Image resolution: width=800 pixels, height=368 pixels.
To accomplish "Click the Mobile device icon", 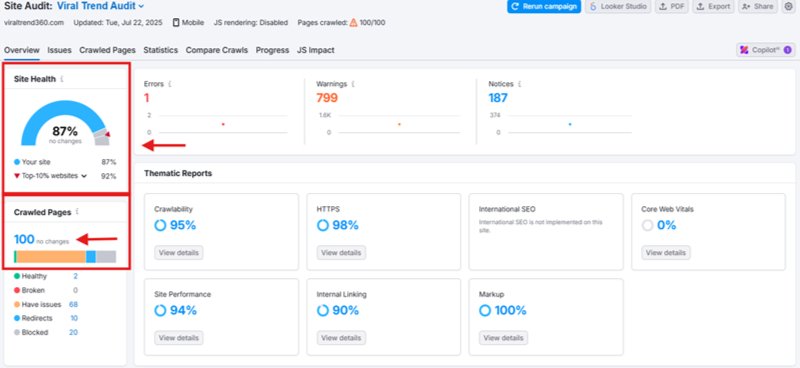I will 176,22.
